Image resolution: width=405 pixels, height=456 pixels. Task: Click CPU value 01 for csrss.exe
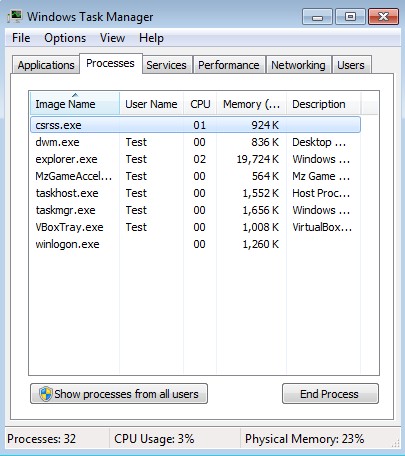(x=199, y=125)
